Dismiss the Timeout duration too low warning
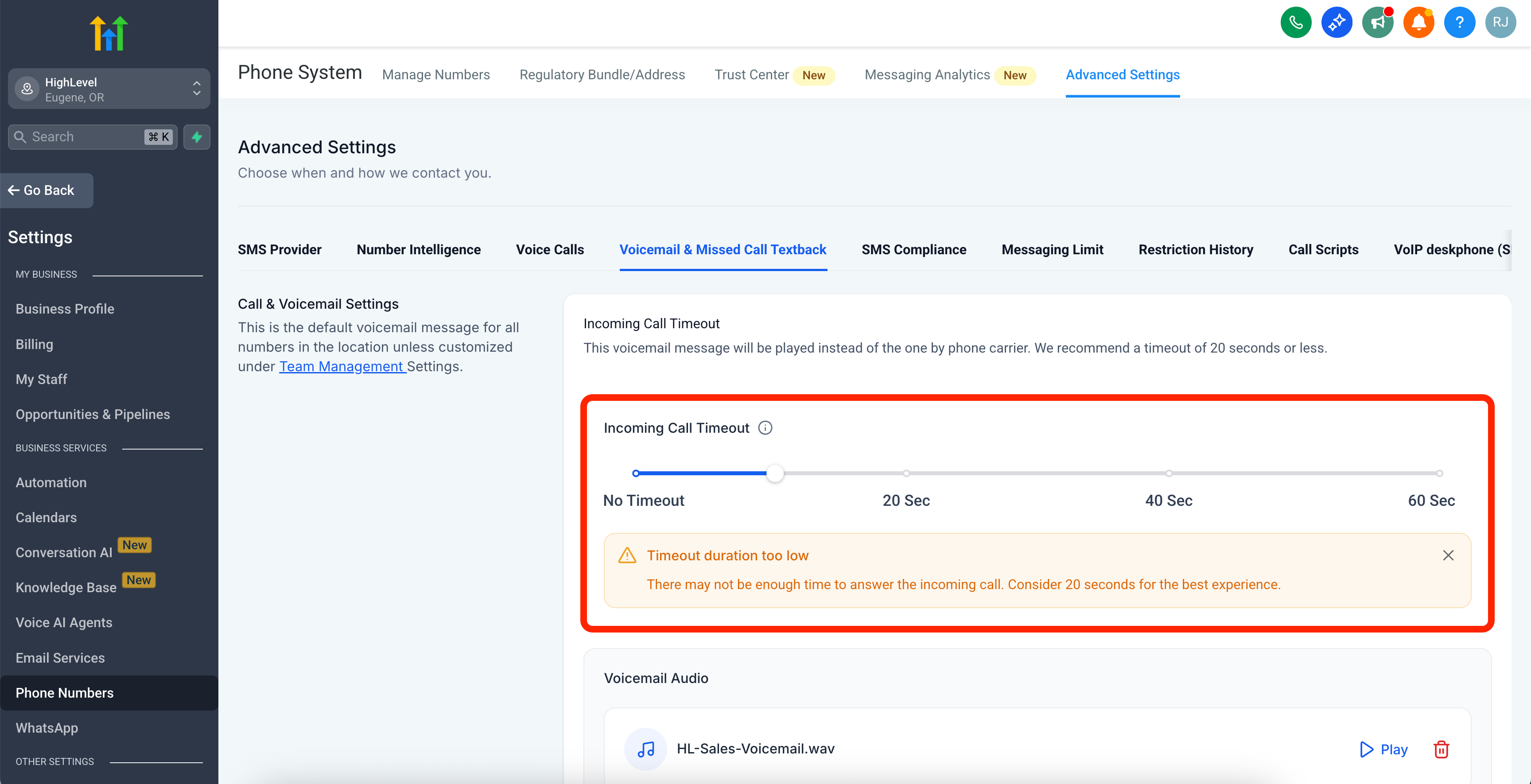Image resolution: width=1531 pixels, height=784 pixels. pyautogui.click(x=1449, y=555)
